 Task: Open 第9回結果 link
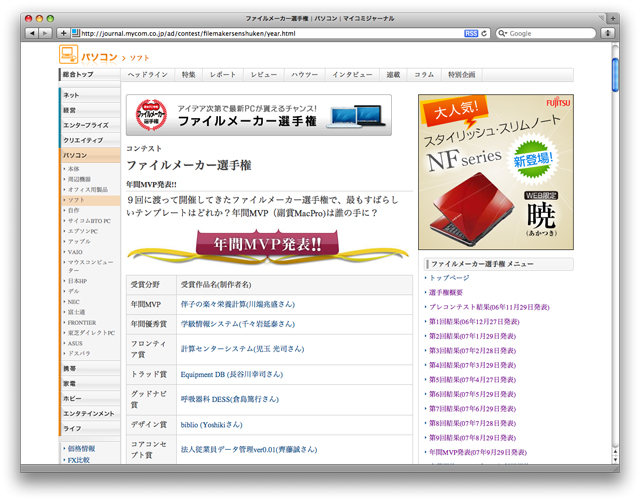tap(472, 438)
